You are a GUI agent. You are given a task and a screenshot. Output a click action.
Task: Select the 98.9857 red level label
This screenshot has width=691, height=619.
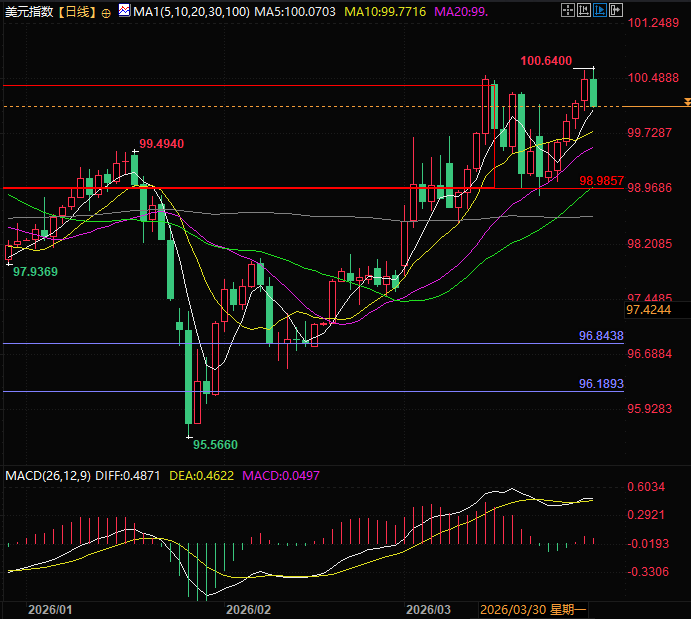[602, 181]
